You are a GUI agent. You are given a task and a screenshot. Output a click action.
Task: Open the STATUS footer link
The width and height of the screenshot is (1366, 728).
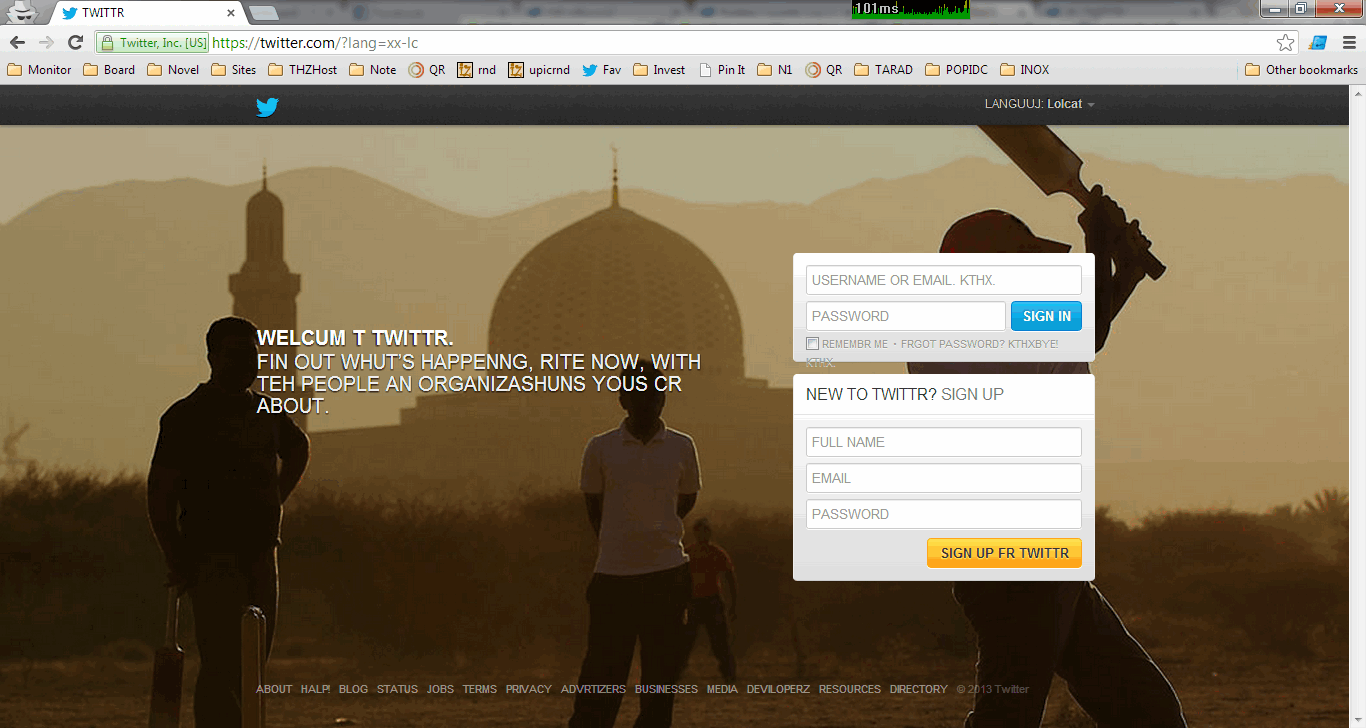coord(397,689)
